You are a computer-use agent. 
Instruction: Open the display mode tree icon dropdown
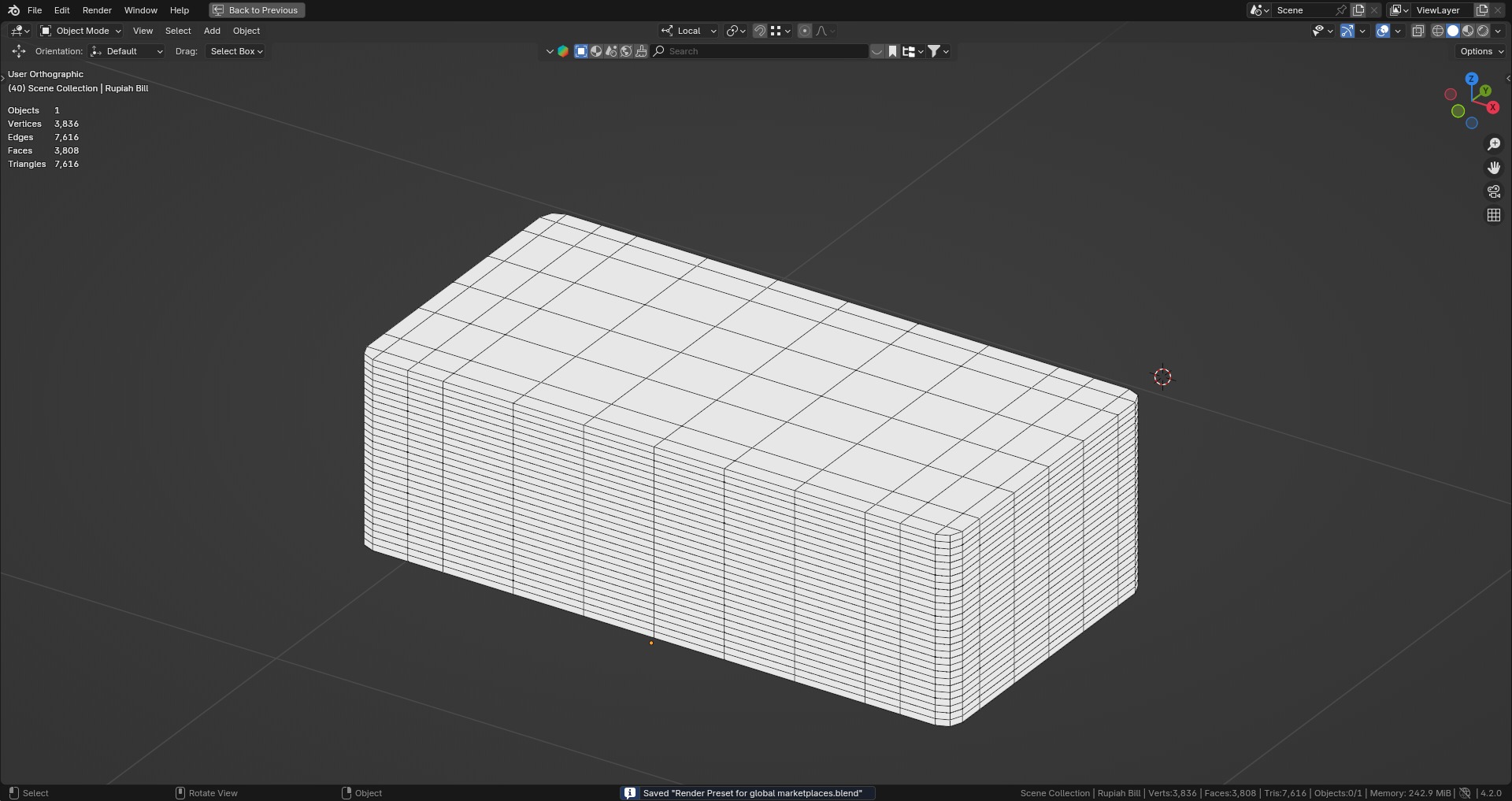point(913,51)
